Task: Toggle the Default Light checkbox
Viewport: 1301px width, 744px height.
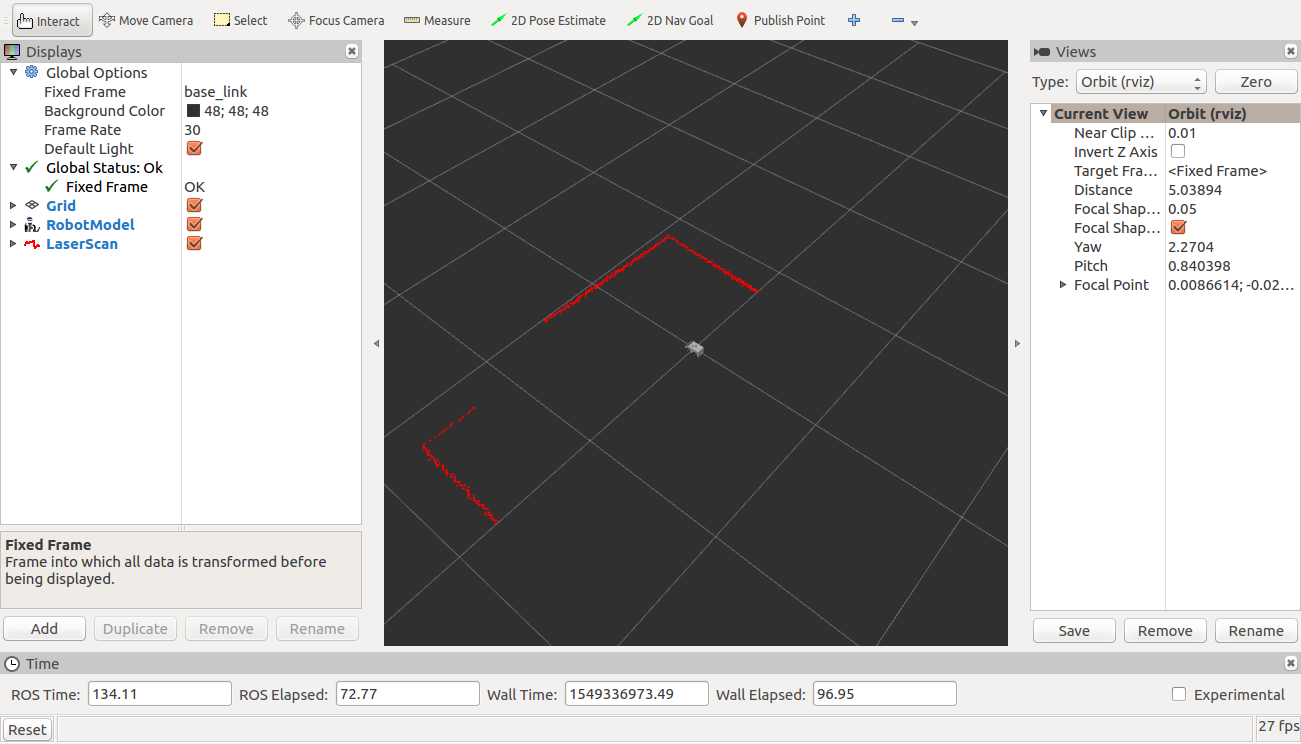Action: (195, 148)
